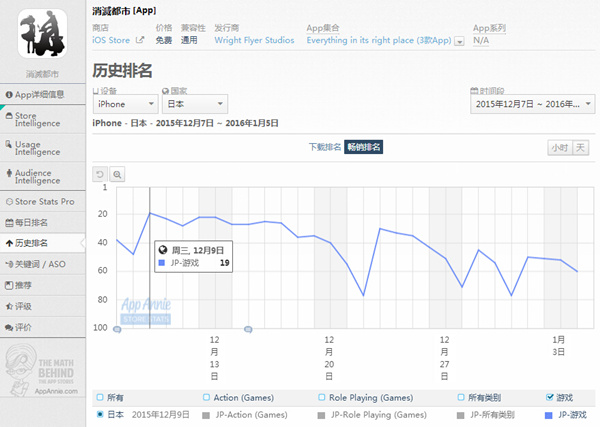
Task: Select the 畅销排名 tab
Action: tap(364, 147)
